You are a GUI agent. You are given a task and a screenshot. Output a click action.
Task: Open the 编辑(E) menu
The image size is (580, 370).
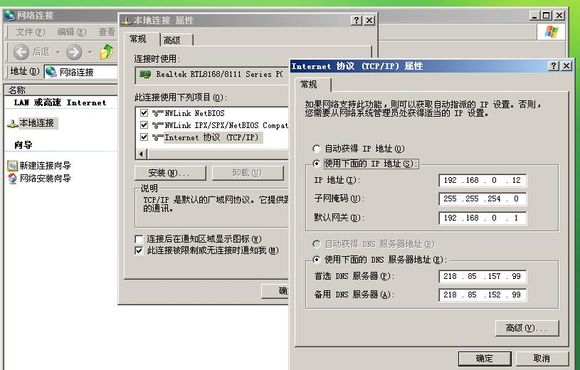point(72,32)
